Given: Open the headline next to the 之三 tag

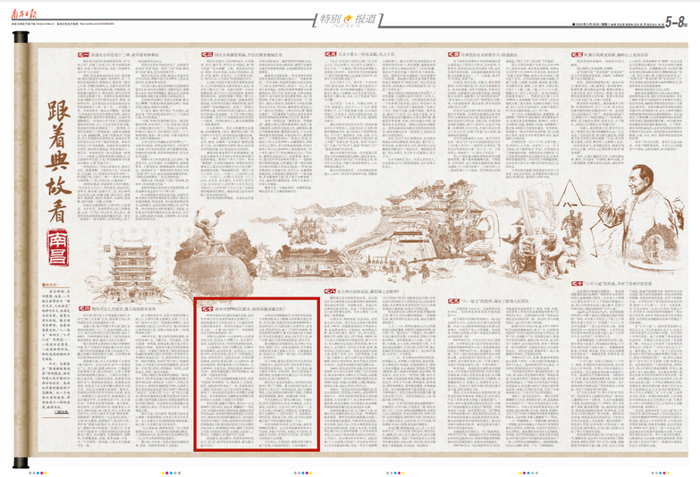Looking at the screenshot, I should coord(366,54).
